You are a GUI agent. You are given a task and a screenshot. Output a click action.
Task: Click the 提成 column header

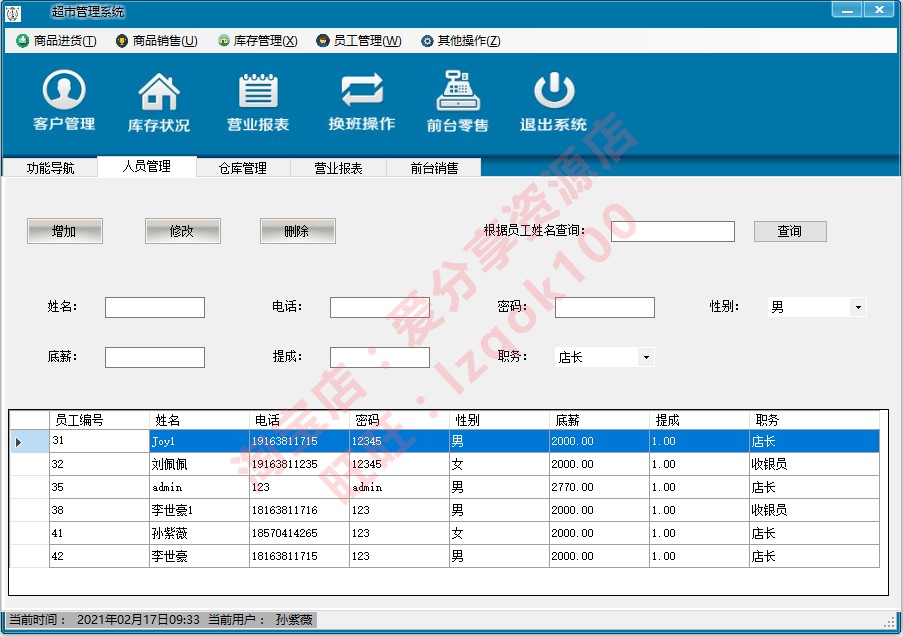pyautogui.click(x=700, y=420)
